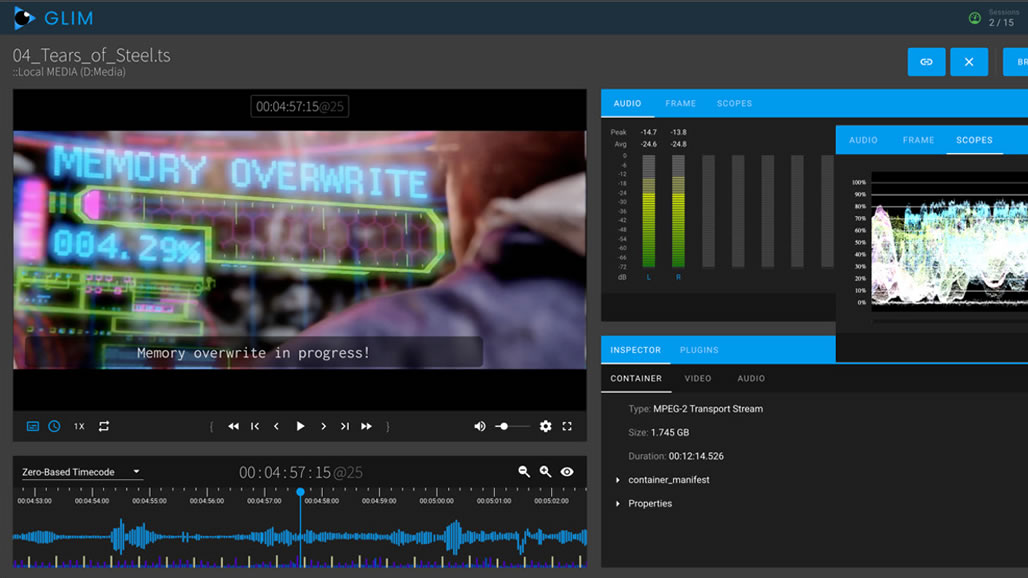Viewport: 1028px width, 578px height.
Task: Copy the media link with the chain button
Action: tap(926, 62)
